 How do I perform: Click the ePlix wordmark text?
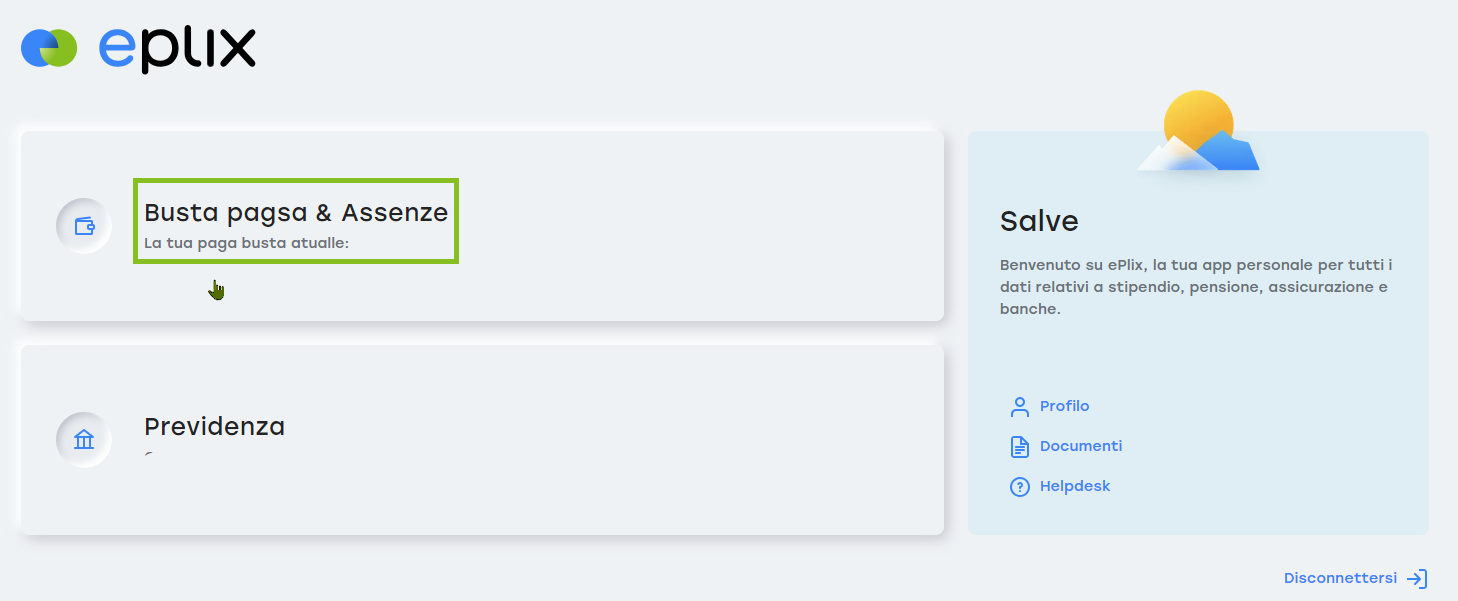(x=177, y=49)
